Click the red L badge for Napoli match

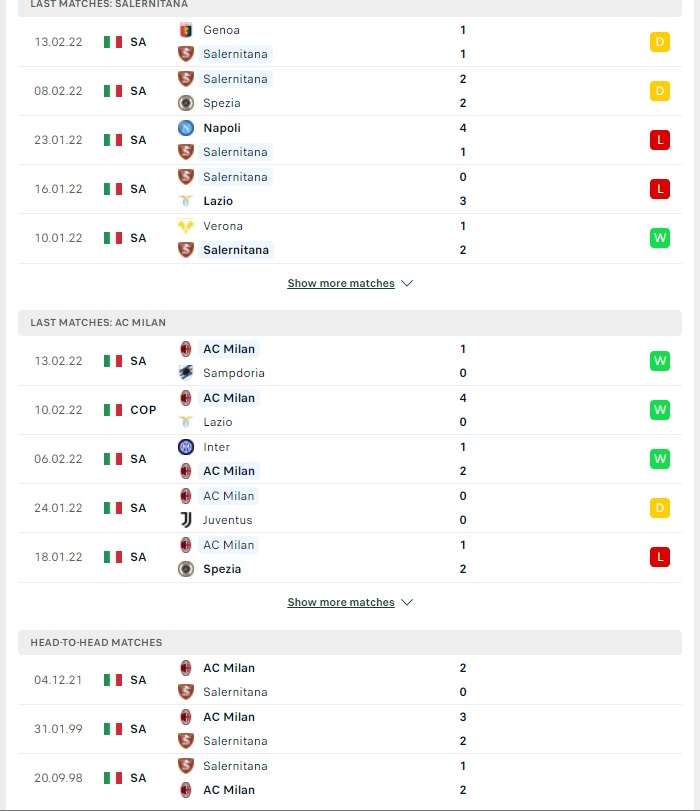(660, 140)
